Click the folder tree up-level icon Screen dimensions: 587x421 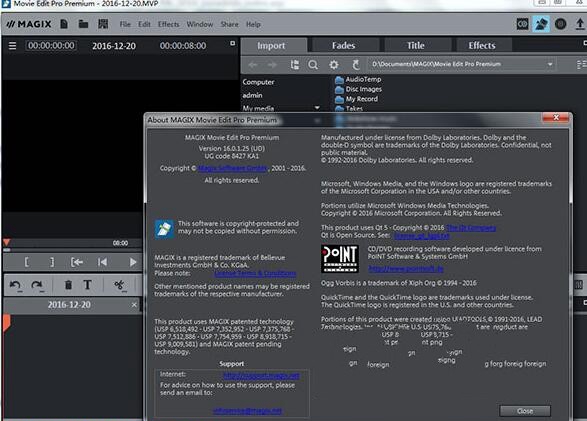coord(295,65)
